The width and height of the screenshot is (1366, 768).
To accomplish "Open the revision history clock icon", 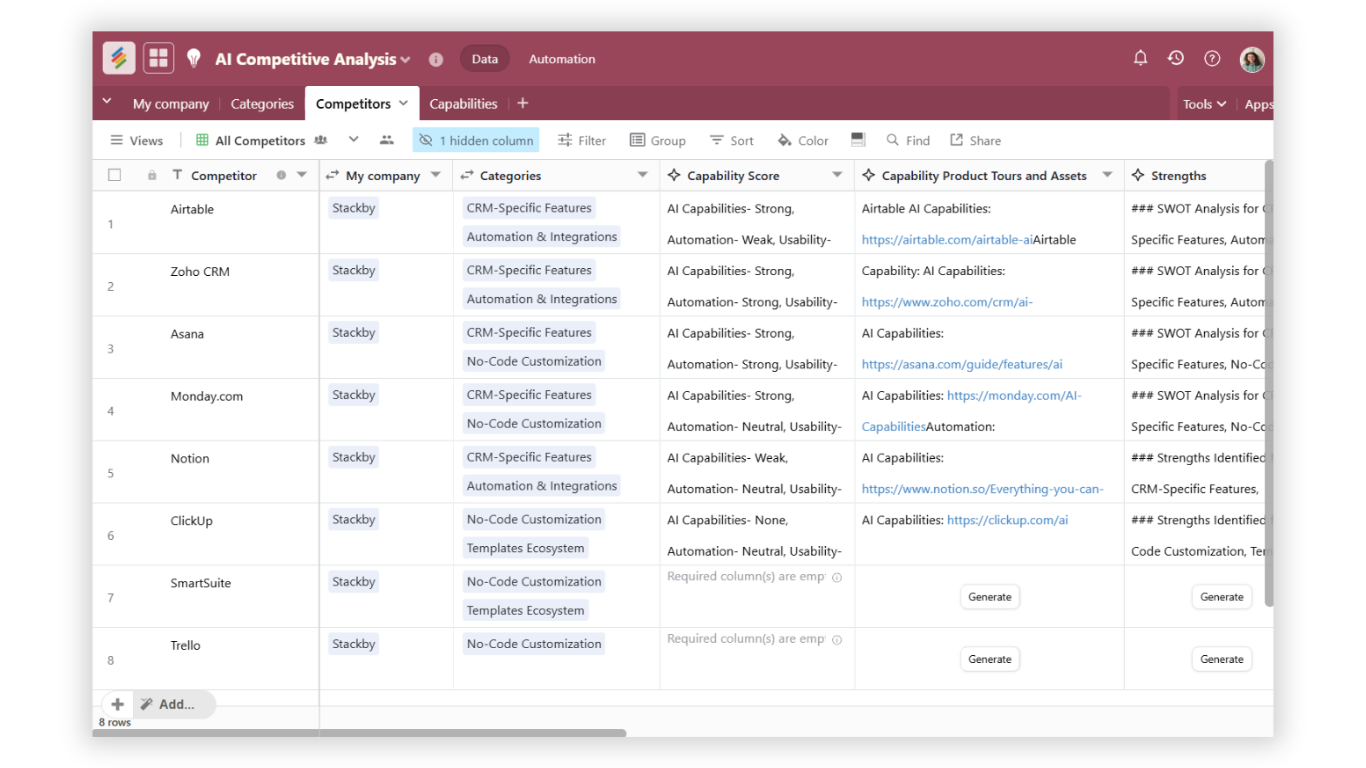I will pyautogui.click(x=1176, y=59).
